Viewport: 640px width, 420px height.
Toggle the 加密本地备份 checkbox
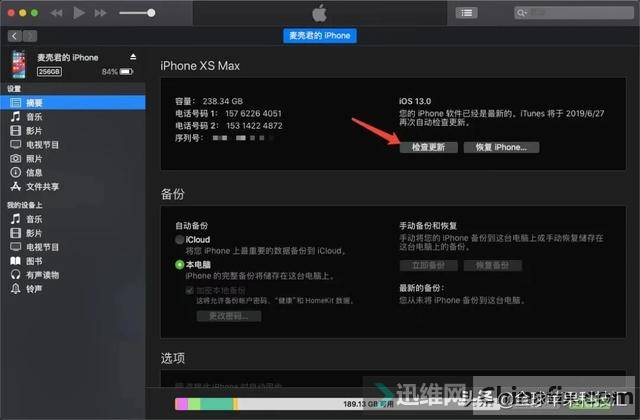coord(189,291)
